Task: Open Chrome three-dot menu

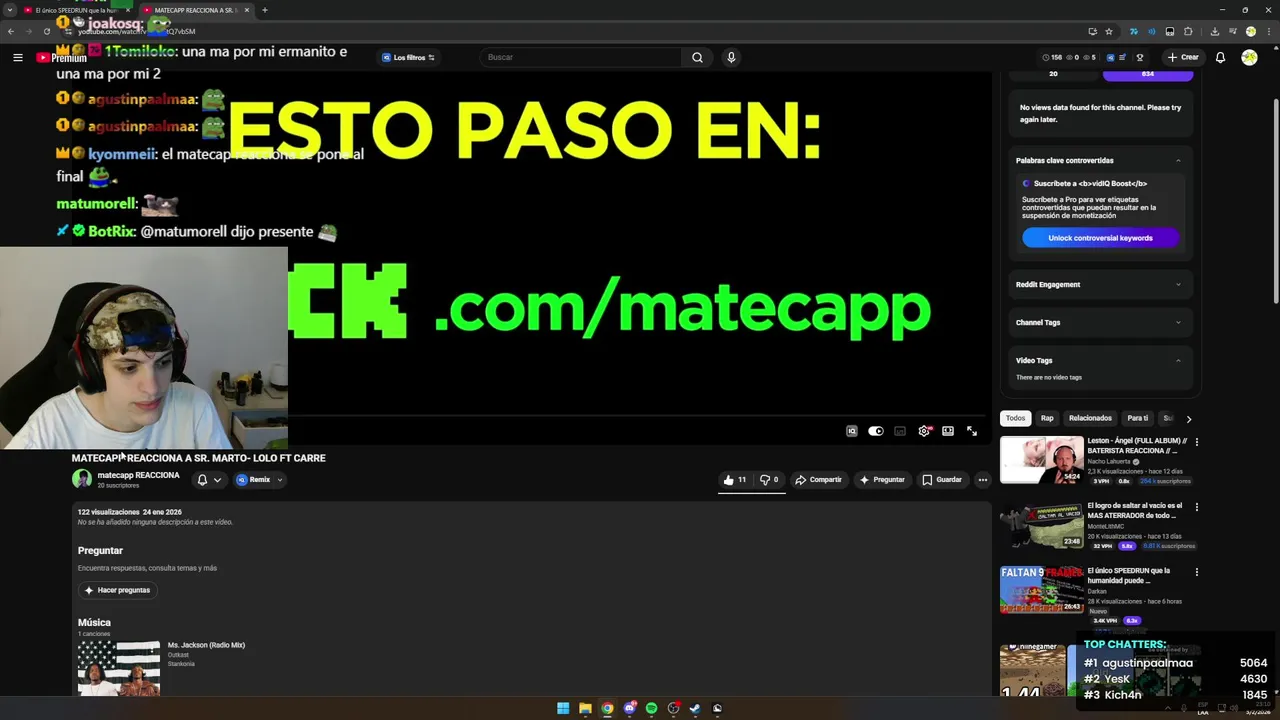Action: [1267, 31]
